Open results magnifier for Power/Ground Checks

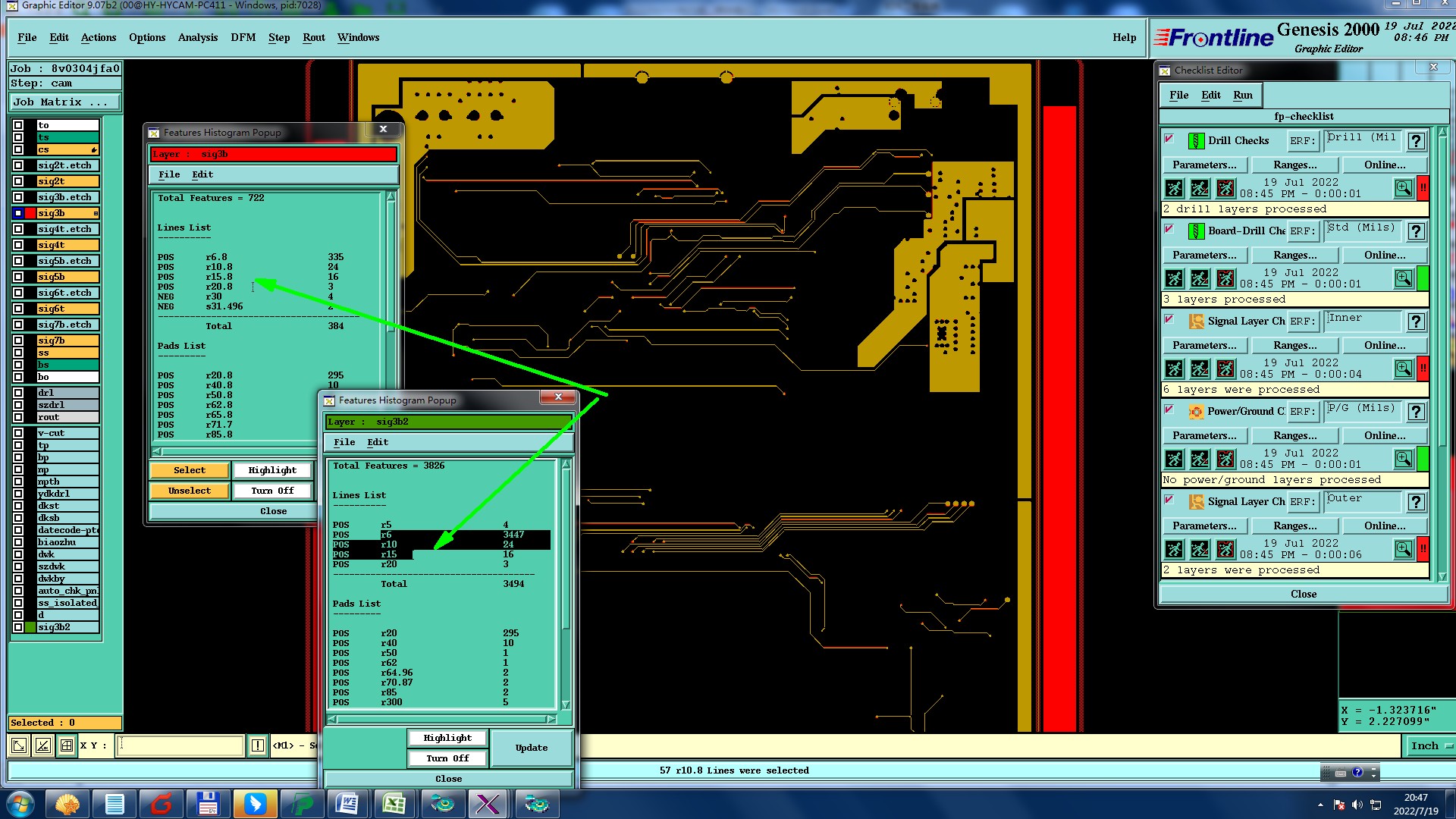1404,459
